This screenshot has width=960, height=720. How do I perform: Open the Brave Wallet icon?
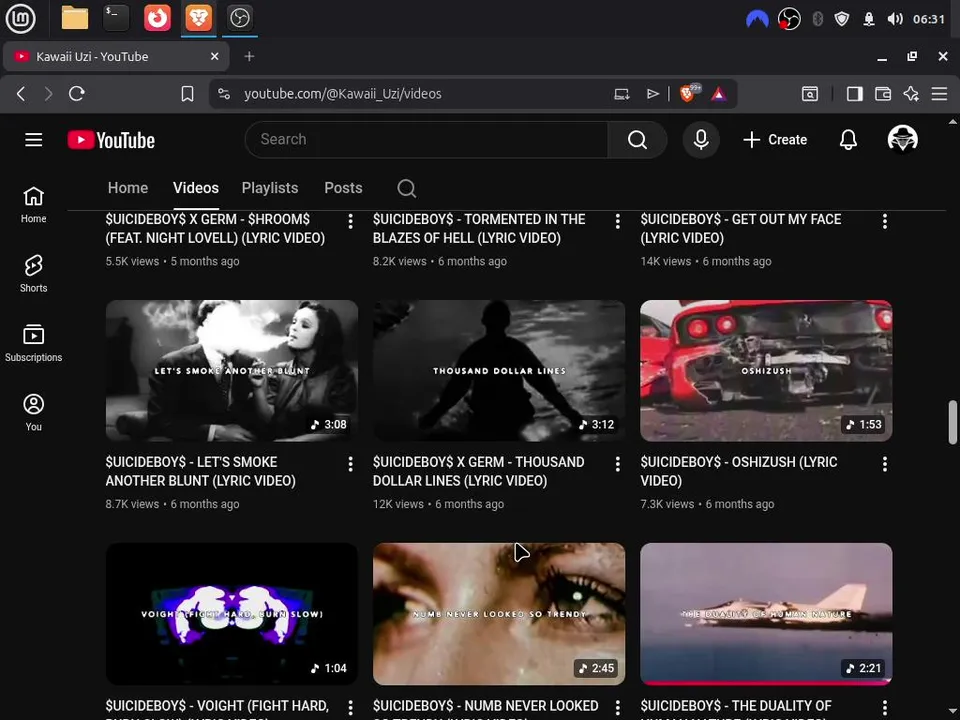click(x=883, y=94)
